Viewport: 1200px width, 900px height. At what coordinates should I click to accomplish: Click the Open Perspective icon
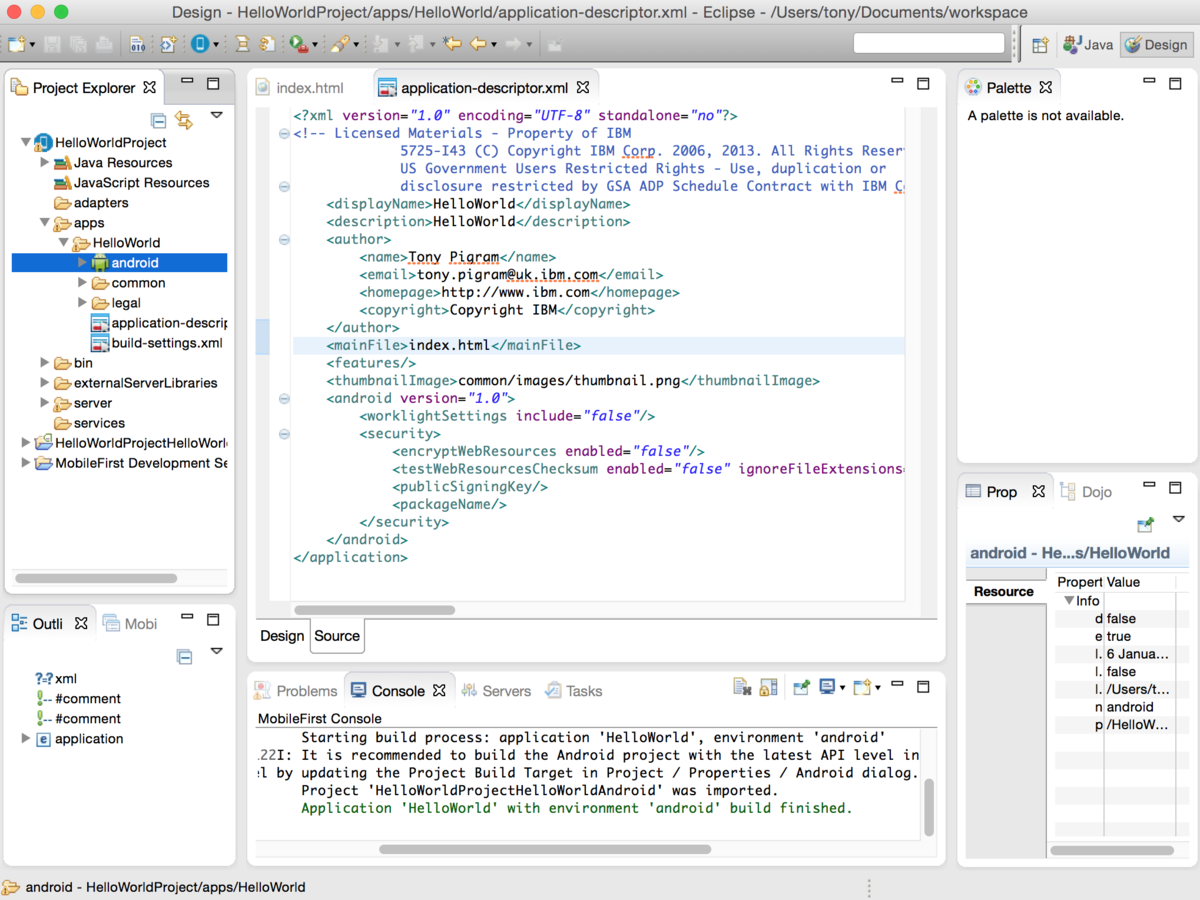pyautogui.click(x=1040, y=44)
